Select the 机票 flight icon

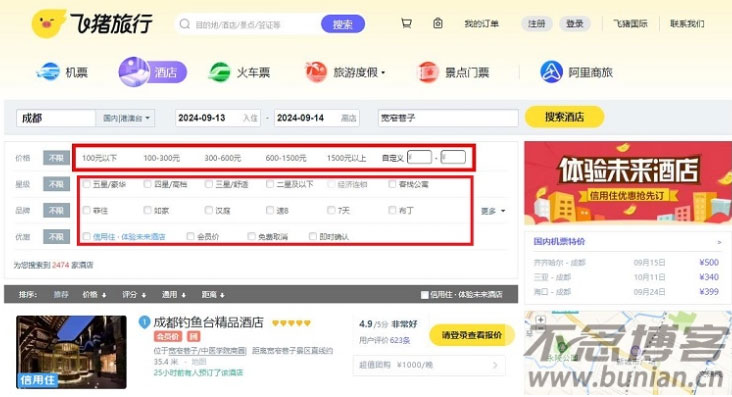48,72
